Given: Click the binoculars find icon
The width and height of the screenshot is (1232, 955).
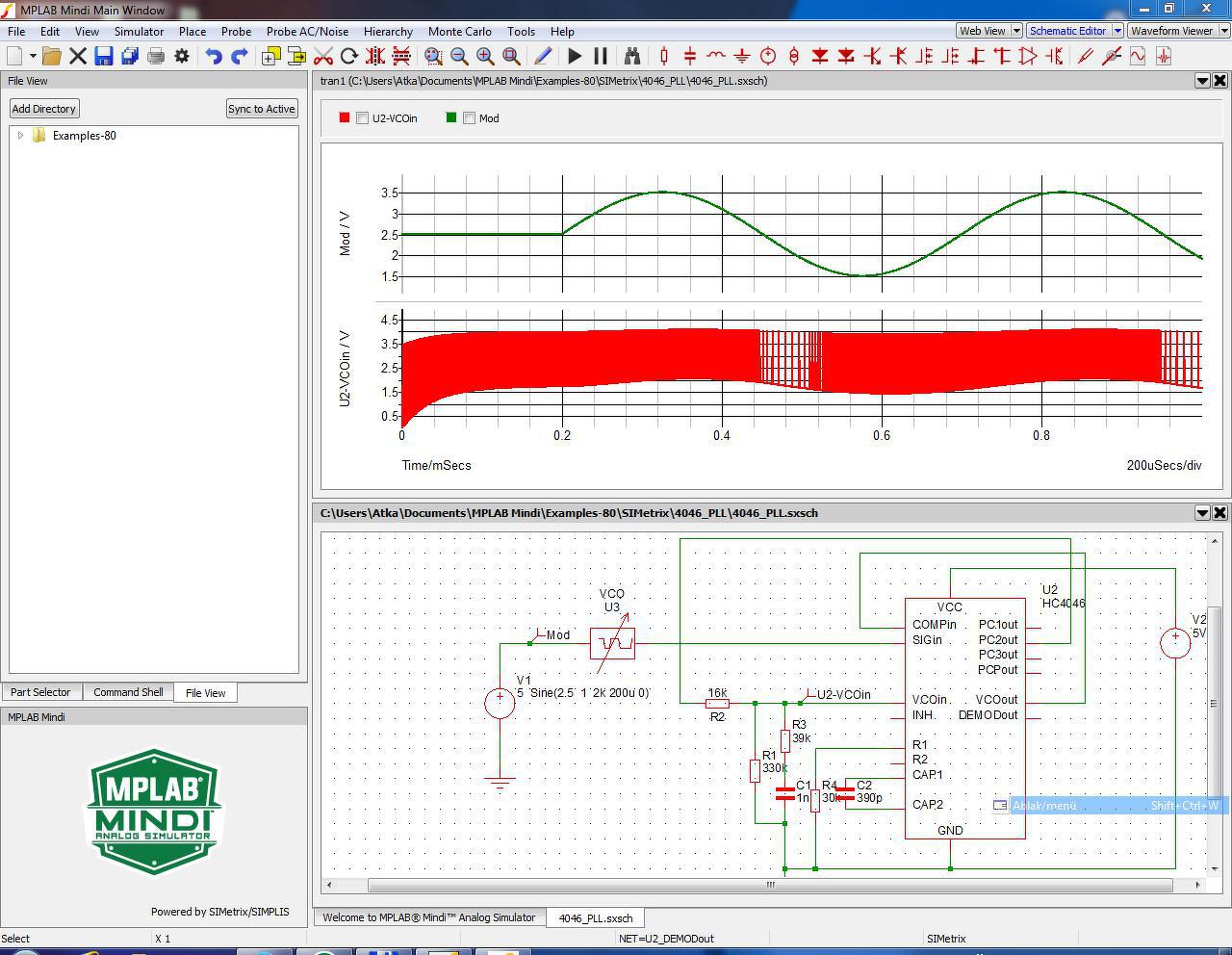Looking at the screenshot, I should (x=631, y=57).
